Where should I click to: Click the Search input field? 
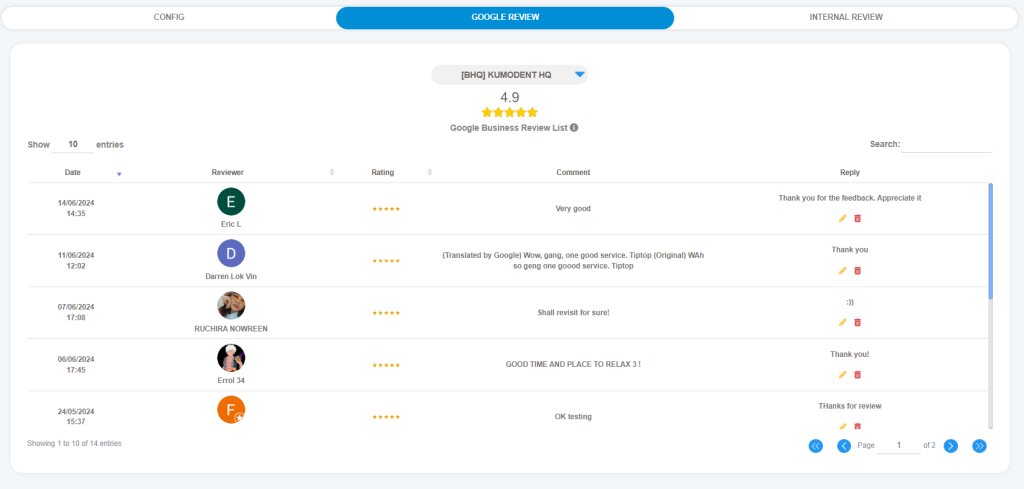(x=946, y=144)
